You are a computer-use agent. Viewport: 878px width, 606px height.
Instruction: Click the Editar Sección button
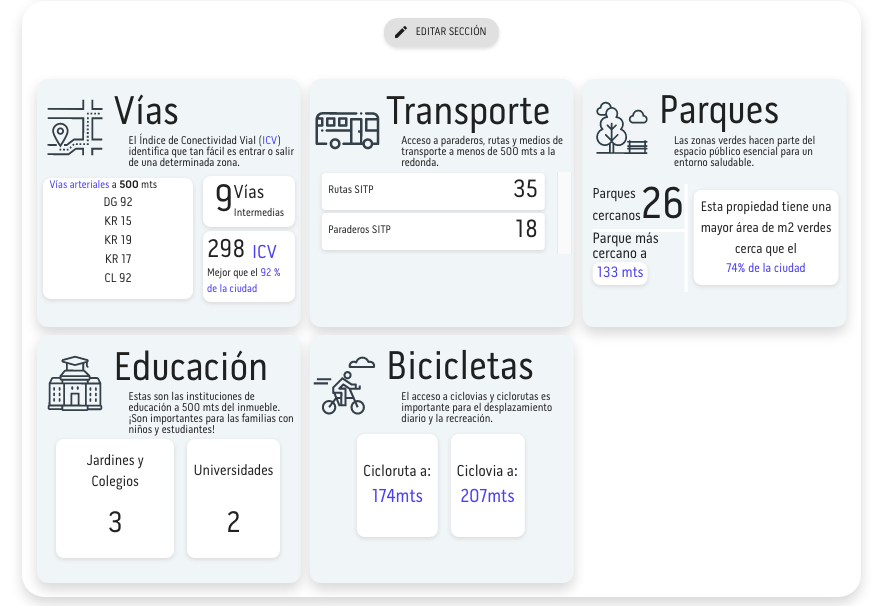441,32
